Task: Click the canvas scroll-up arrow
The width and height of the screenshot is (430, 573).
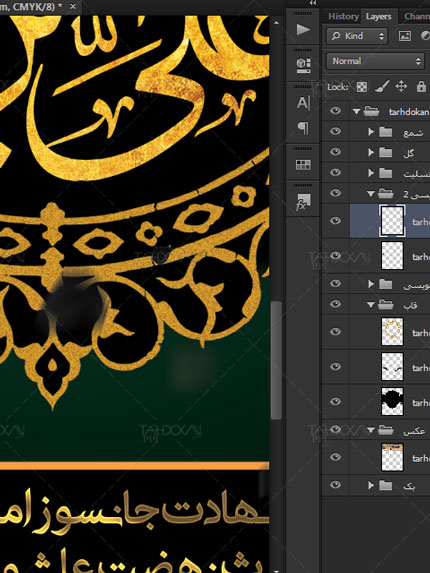Action: pyautogui.click(x=276, y=23)
